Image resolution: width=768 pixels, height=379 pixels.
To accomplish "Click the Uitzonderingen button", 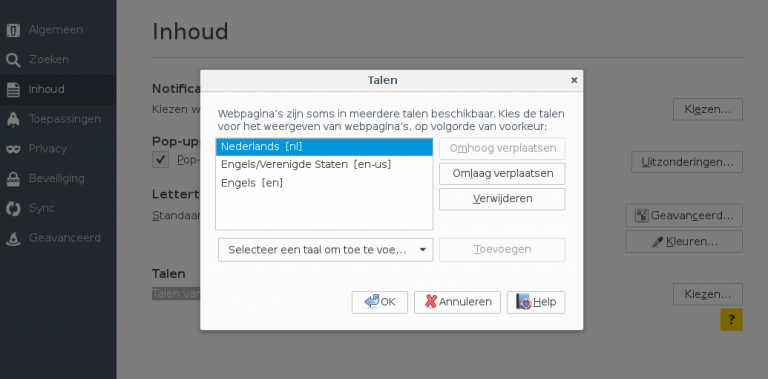I will [687, 162].
